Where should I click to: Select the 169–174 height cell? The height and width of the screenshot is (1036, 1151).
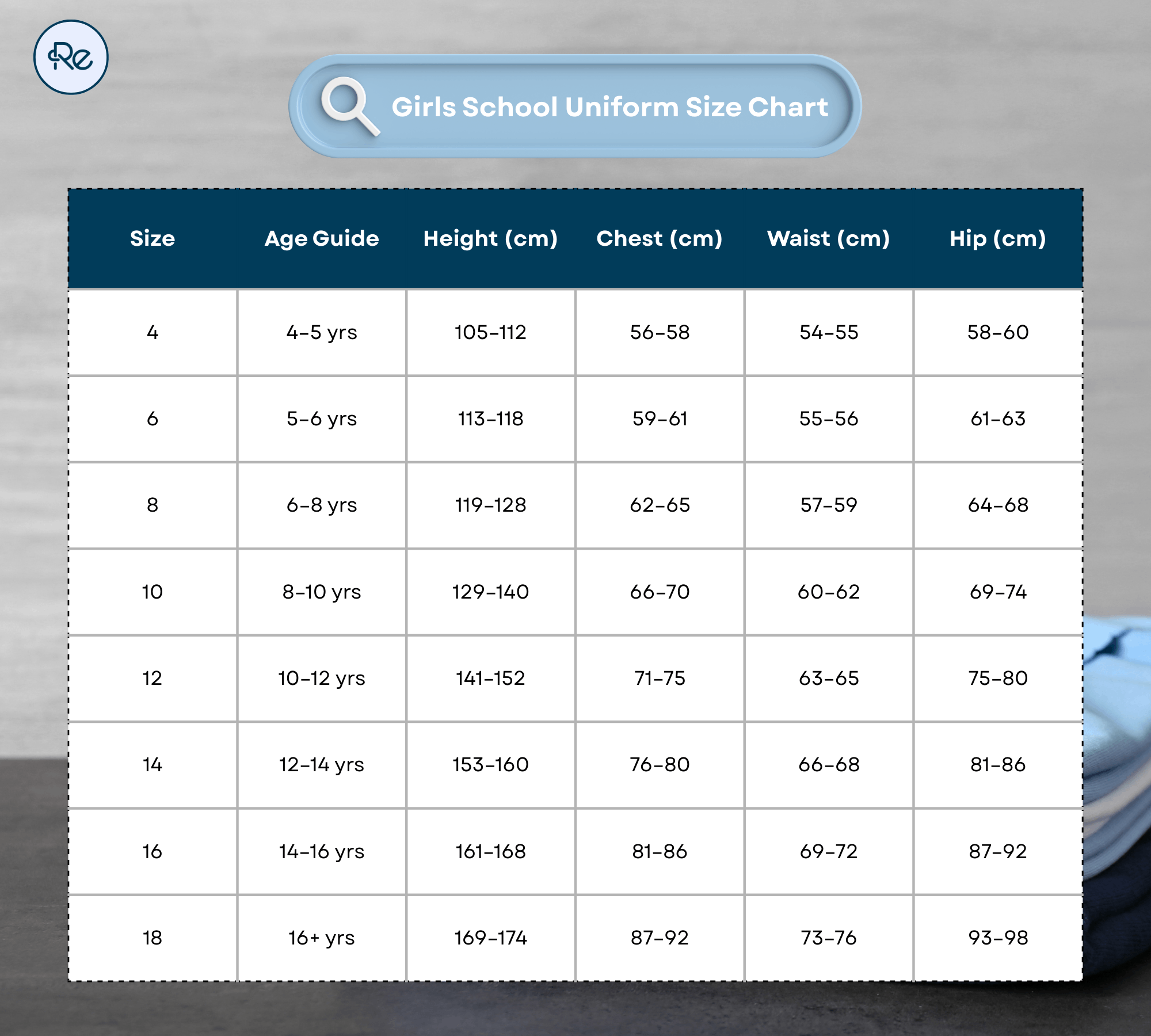point(490,938)
